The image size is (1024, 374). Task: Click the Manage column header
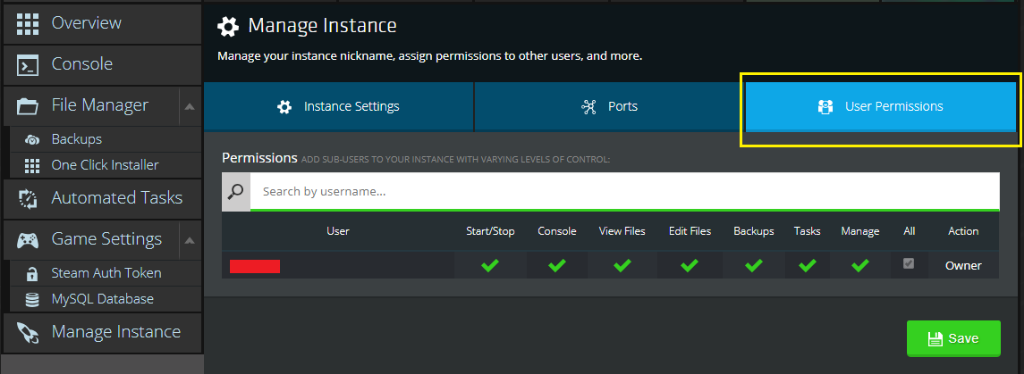860,231
